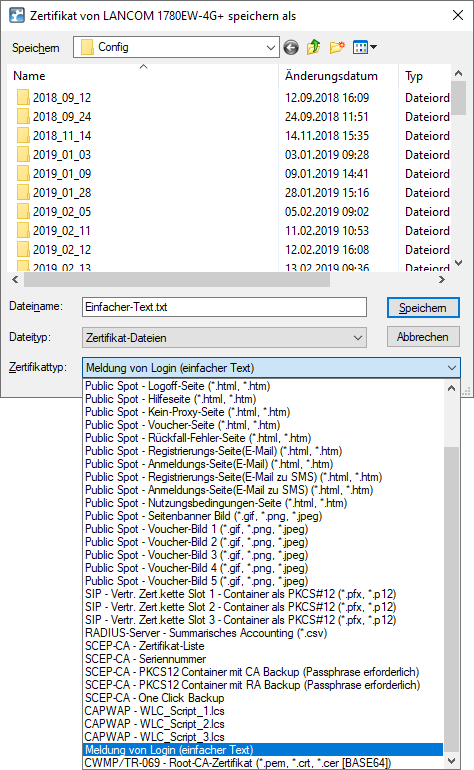Click the horizontal scrollbar right arrow
Image resolution: width=474 pixels, height=770 pixels.
pyautogui.click(x=442, y=279)
